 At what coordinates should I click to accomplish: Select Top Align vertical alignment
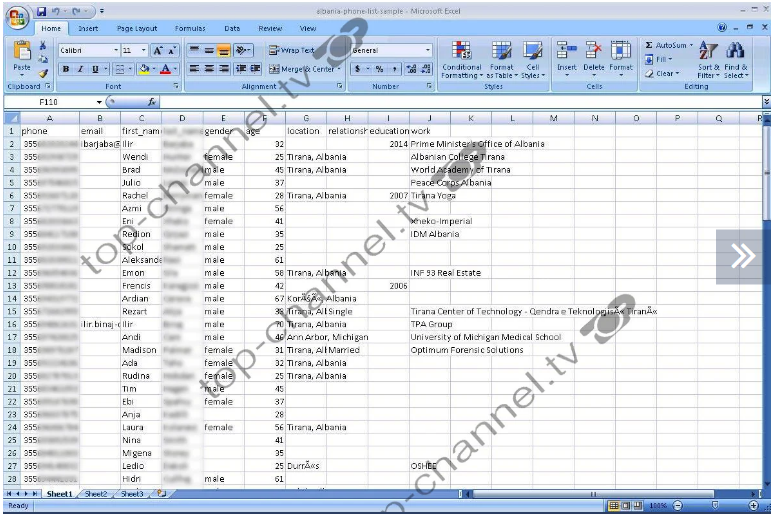pos(194,50)
